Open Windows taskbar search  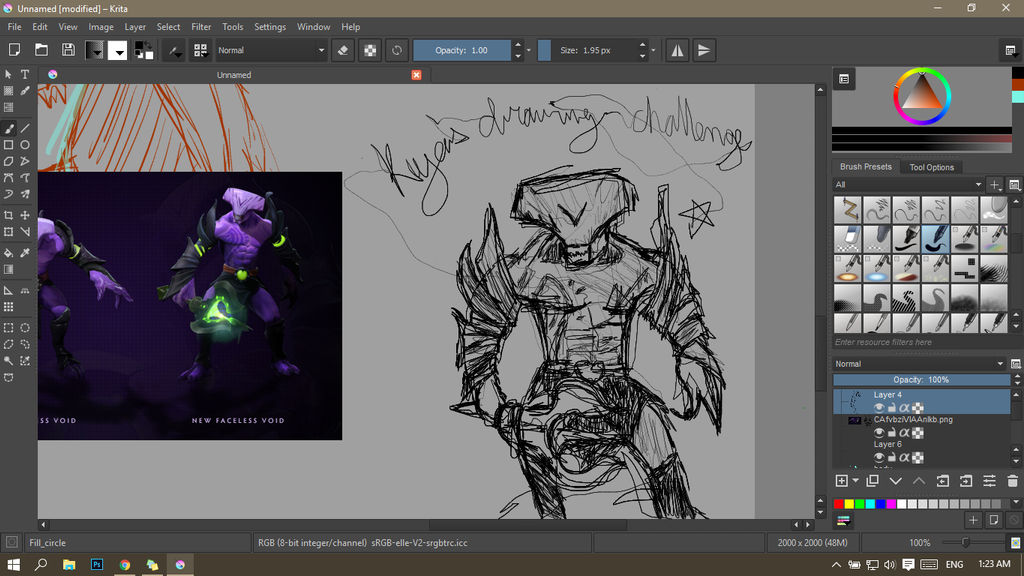click(40, 564)
